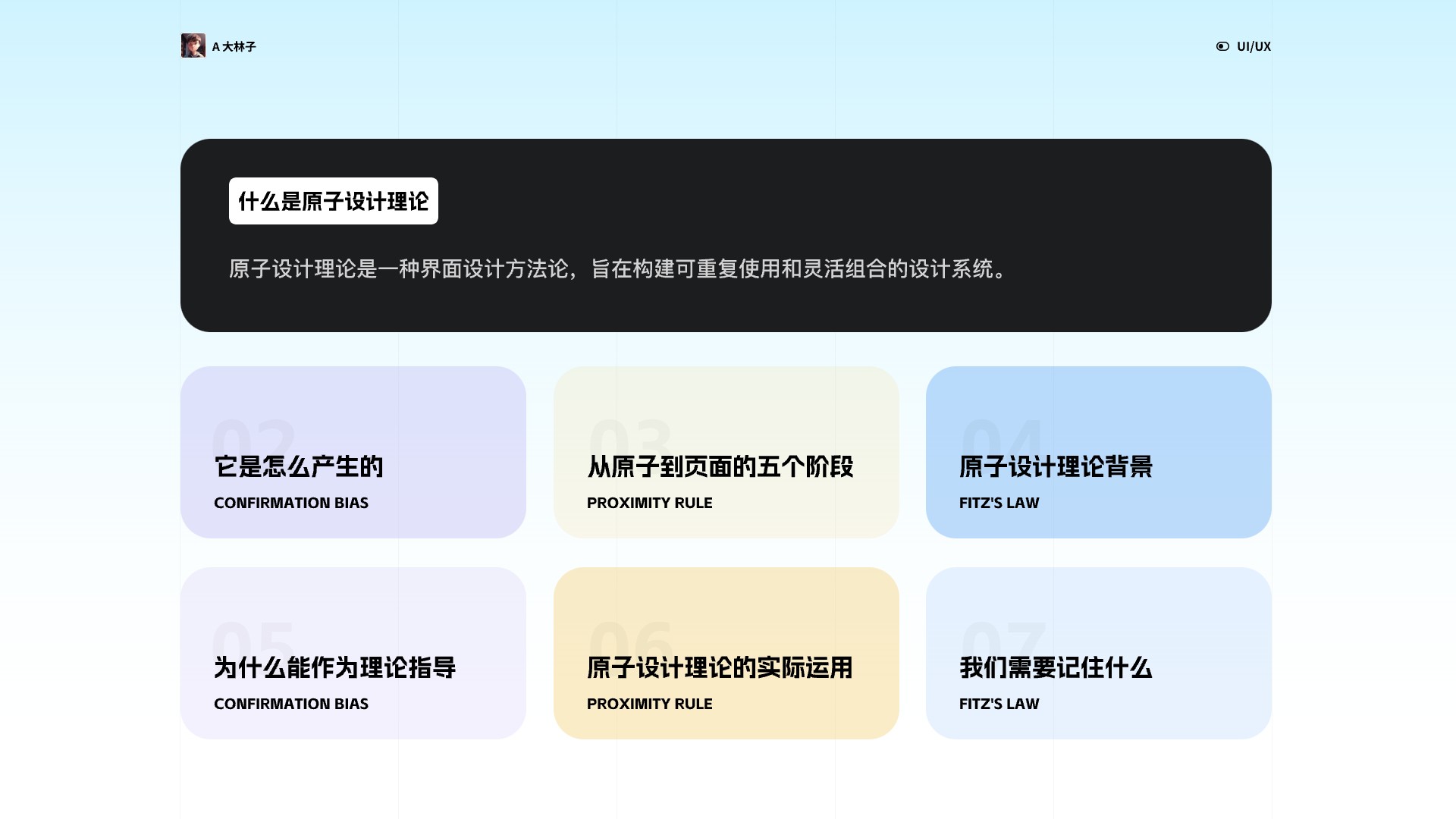
Task: Expand the 原子设计理论的实际运用 yellow card
Action: click(726, 653)
